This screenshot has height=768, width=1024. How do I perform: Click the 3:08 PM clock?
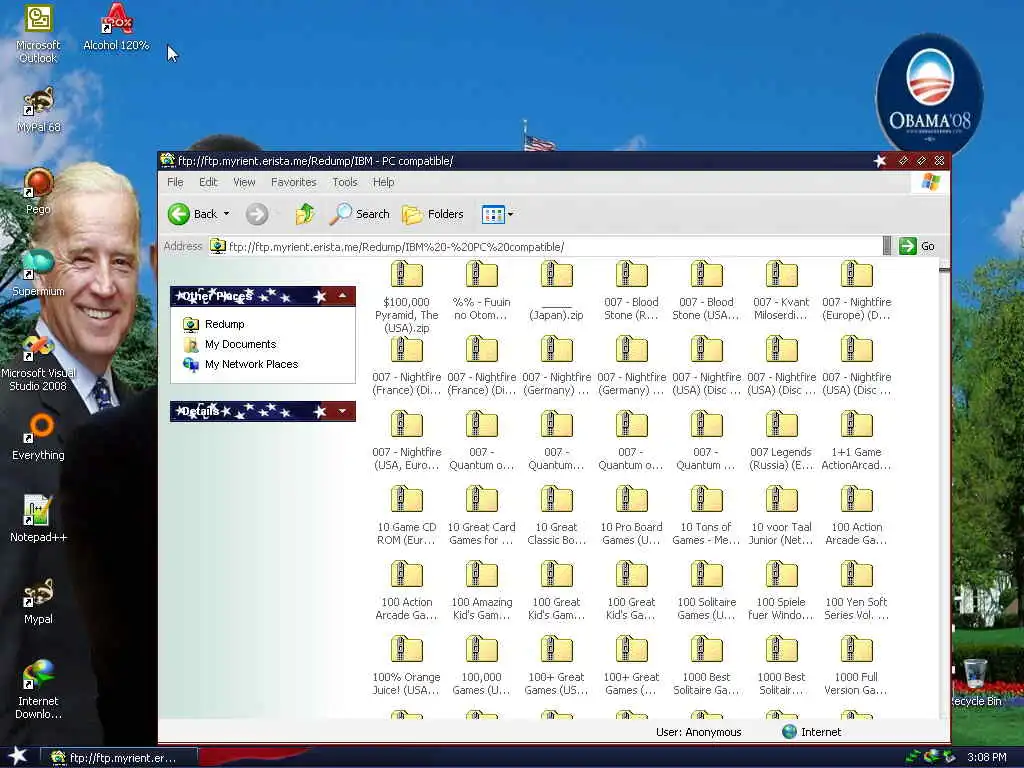click(x=986, y=758)
